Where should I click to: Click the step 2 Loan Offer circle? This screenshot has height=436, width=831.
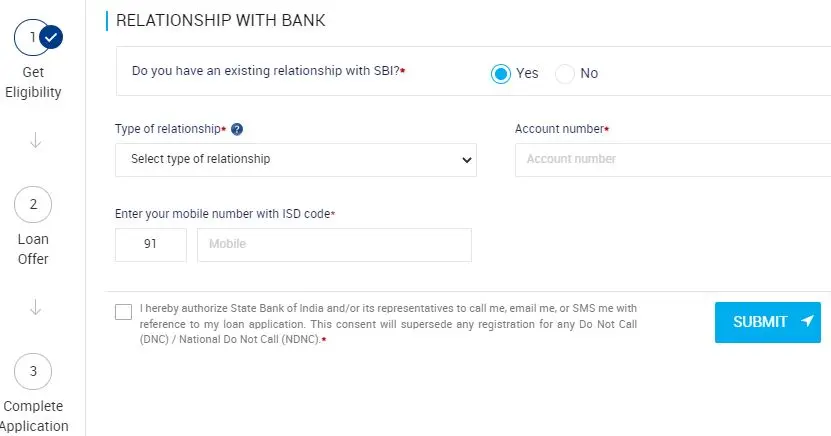[33, 204]
